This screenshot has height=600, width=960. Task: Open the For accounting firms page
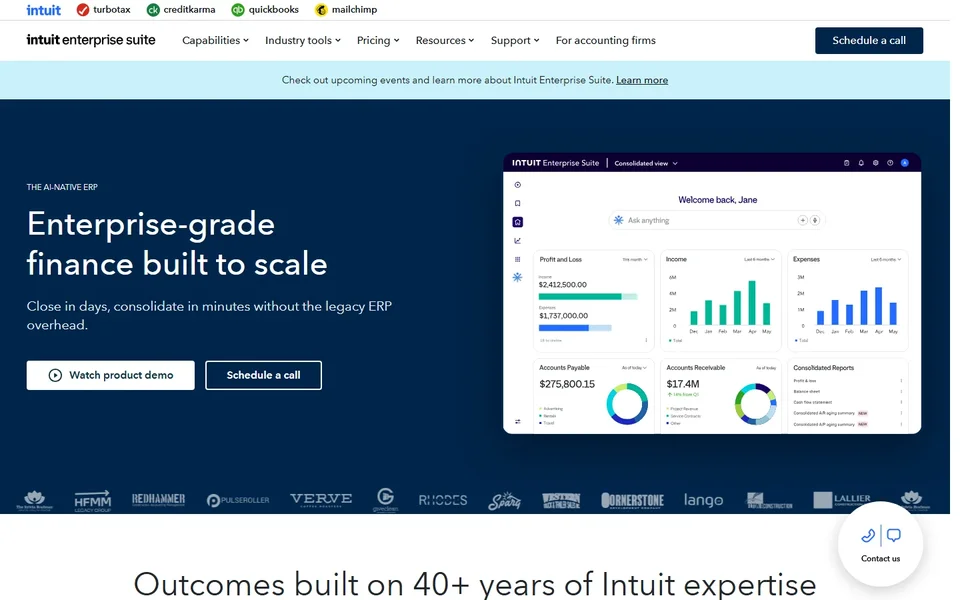(x=606, y=40)
